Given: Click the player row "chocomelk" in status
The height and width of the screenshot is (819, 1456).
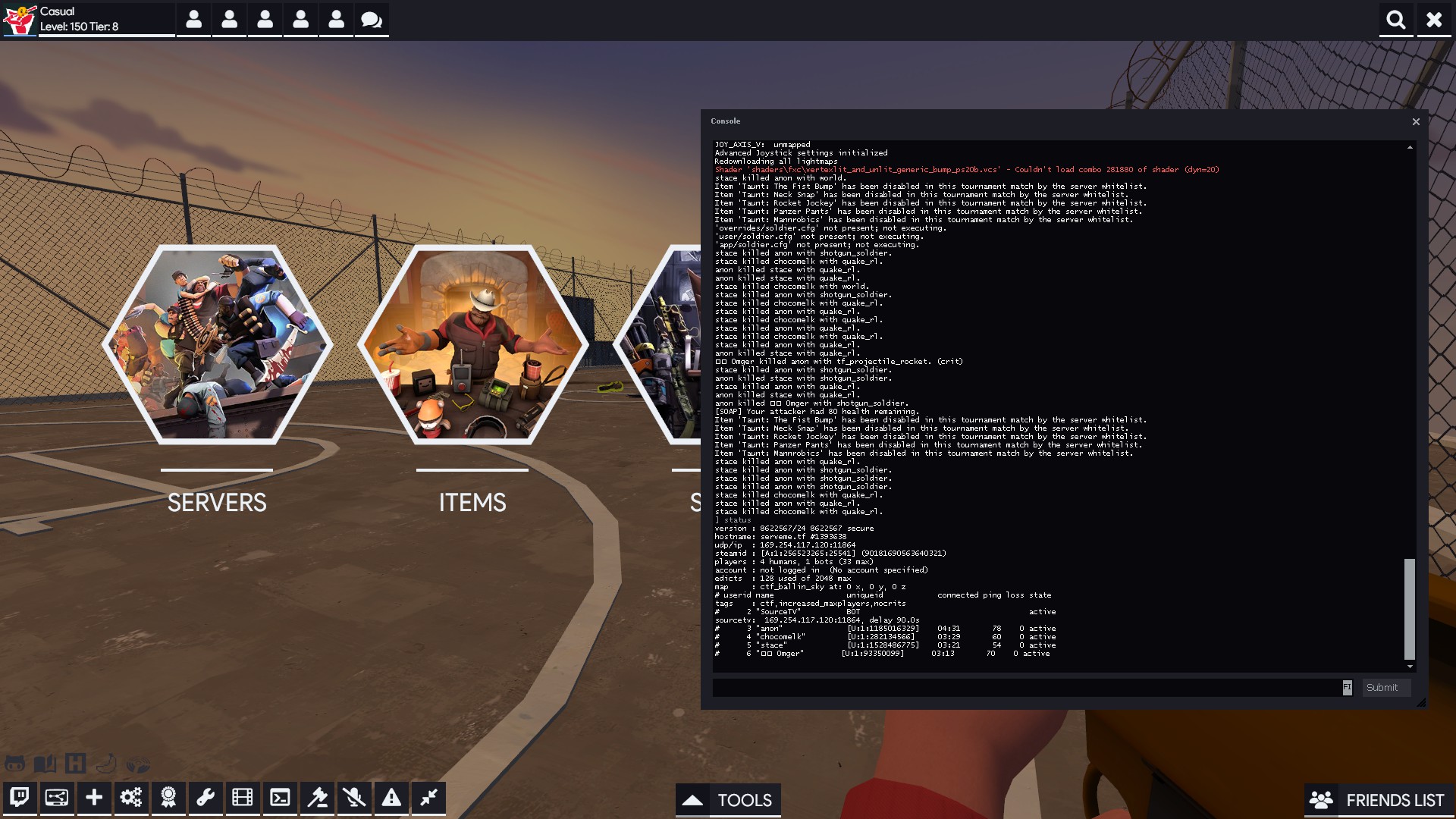Looking at the screenshot, I should click(885, 637).
